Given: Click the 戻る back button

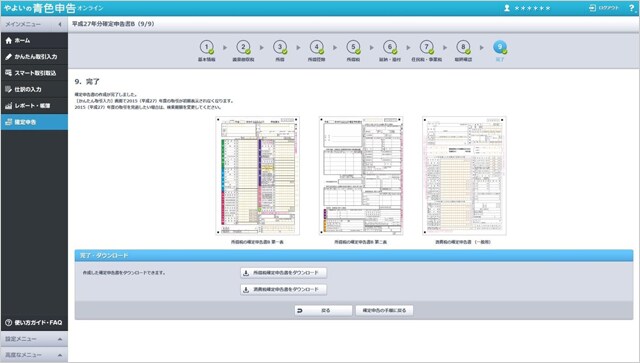Looking at the screenshot, I should [x=323, y=311].
